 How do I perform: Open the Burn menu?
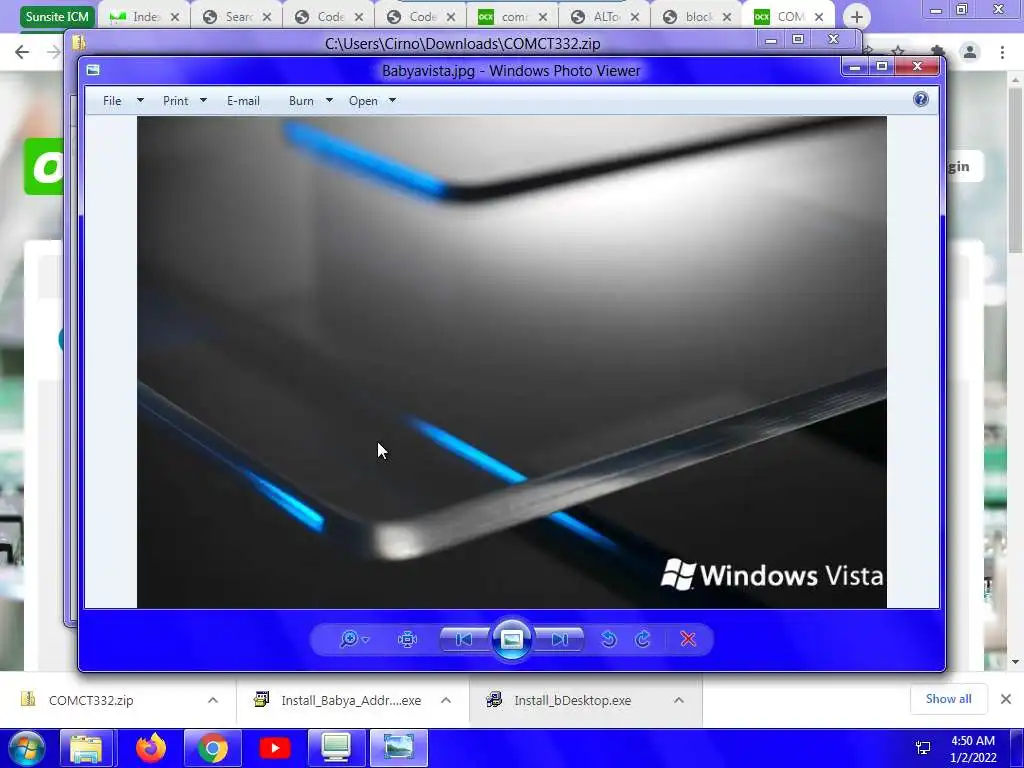301,101
